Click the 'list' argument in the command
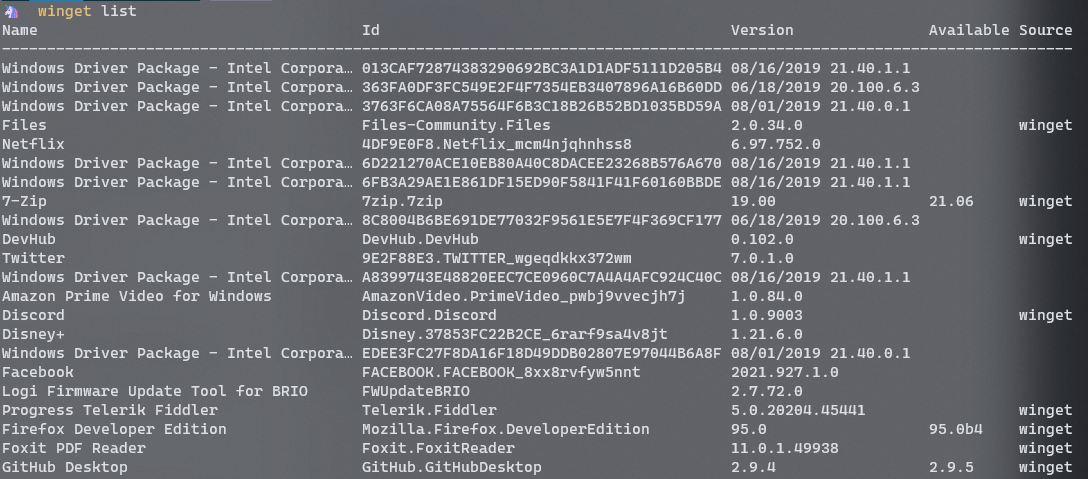 click(x=119, y=11)
